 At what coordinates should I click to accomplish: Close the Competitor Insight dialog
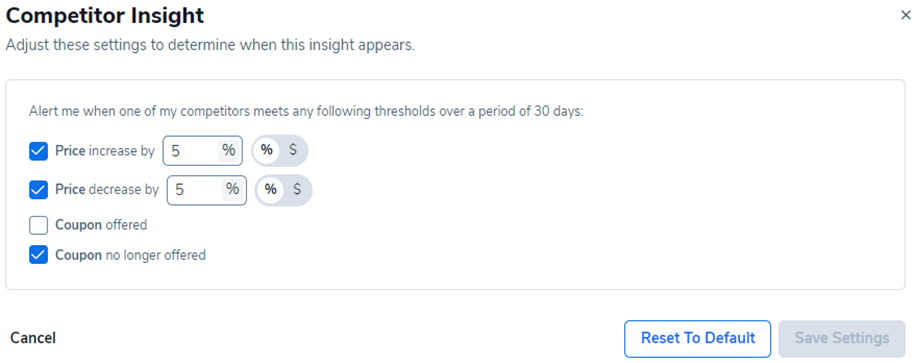click(905, 16)
